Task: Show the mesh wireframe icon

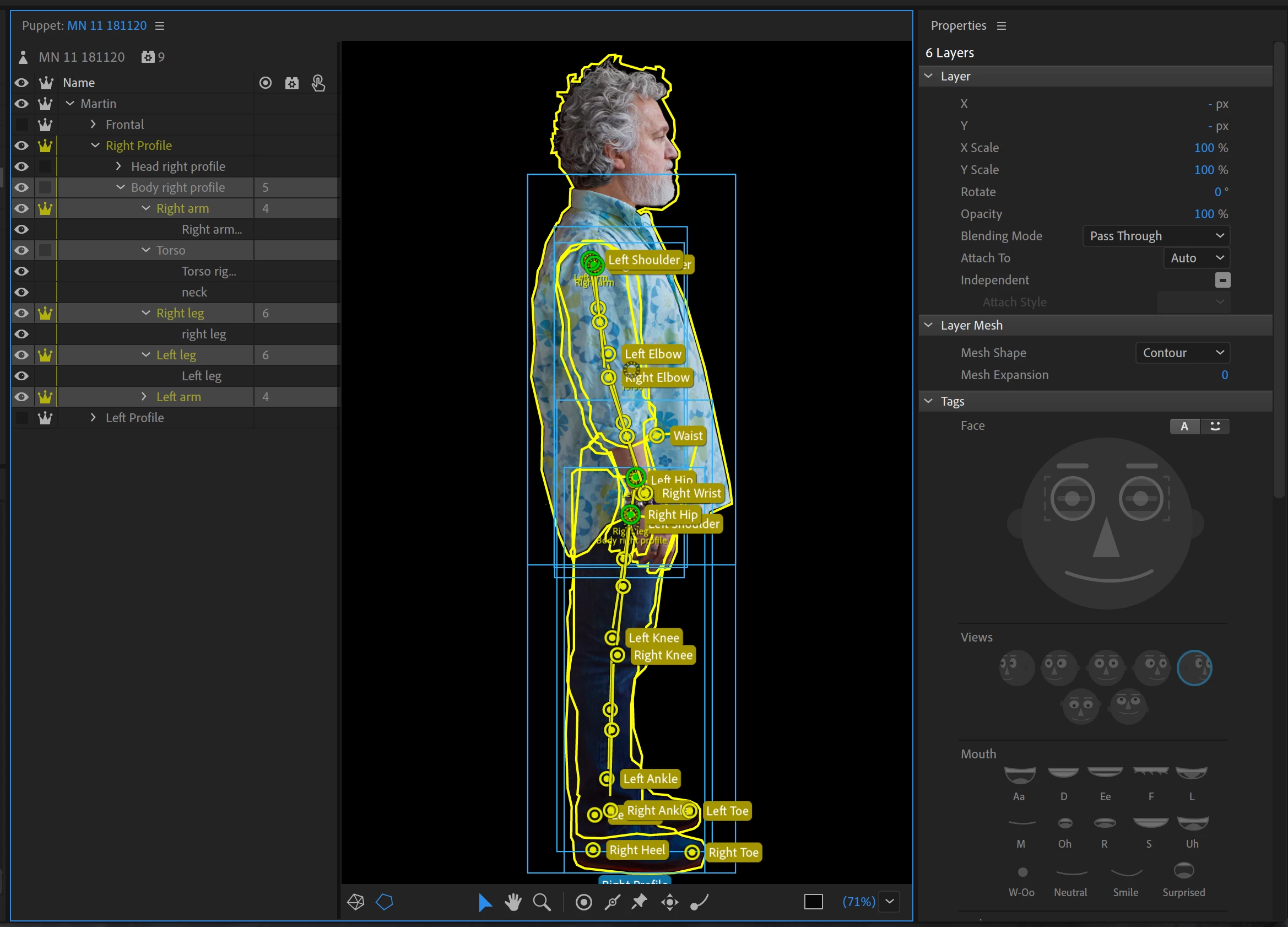Action: click(356, 902)
